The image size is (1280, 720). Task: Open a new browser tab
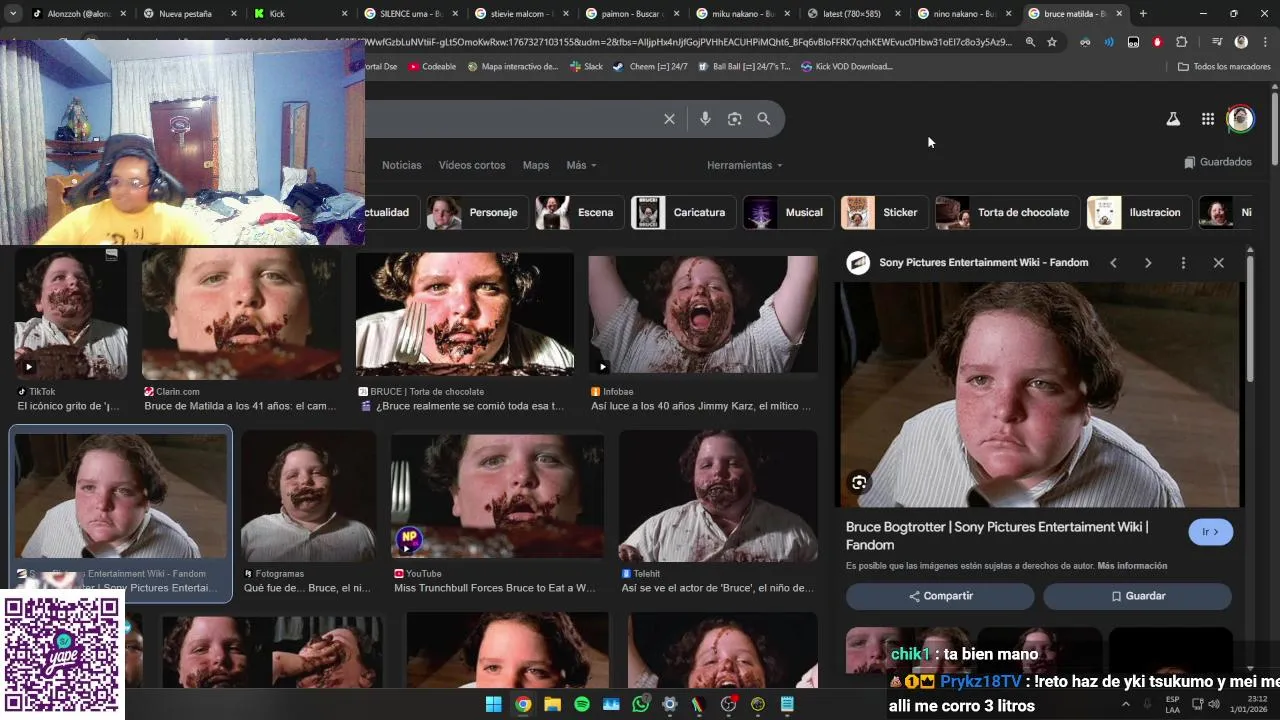pos(1143,14)
